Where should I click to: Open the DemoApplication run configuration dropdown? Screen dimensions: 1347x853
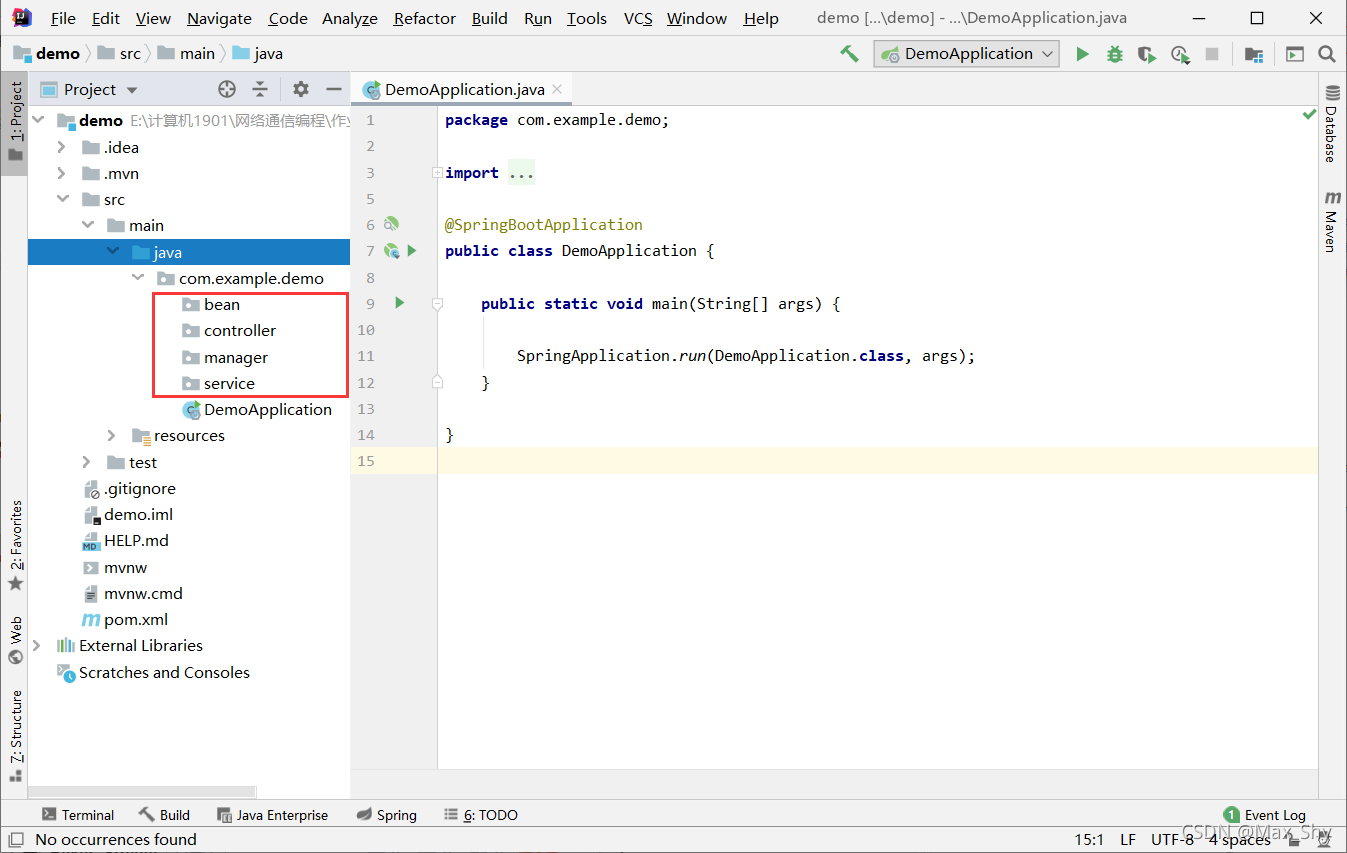[966, 54]
